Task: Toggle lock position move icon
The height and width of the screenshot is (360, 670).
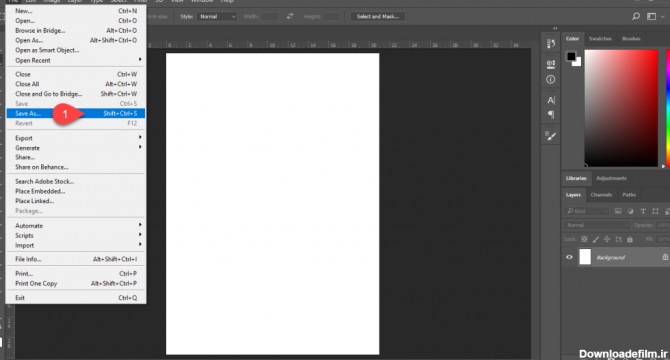Action: click(607, 239)
